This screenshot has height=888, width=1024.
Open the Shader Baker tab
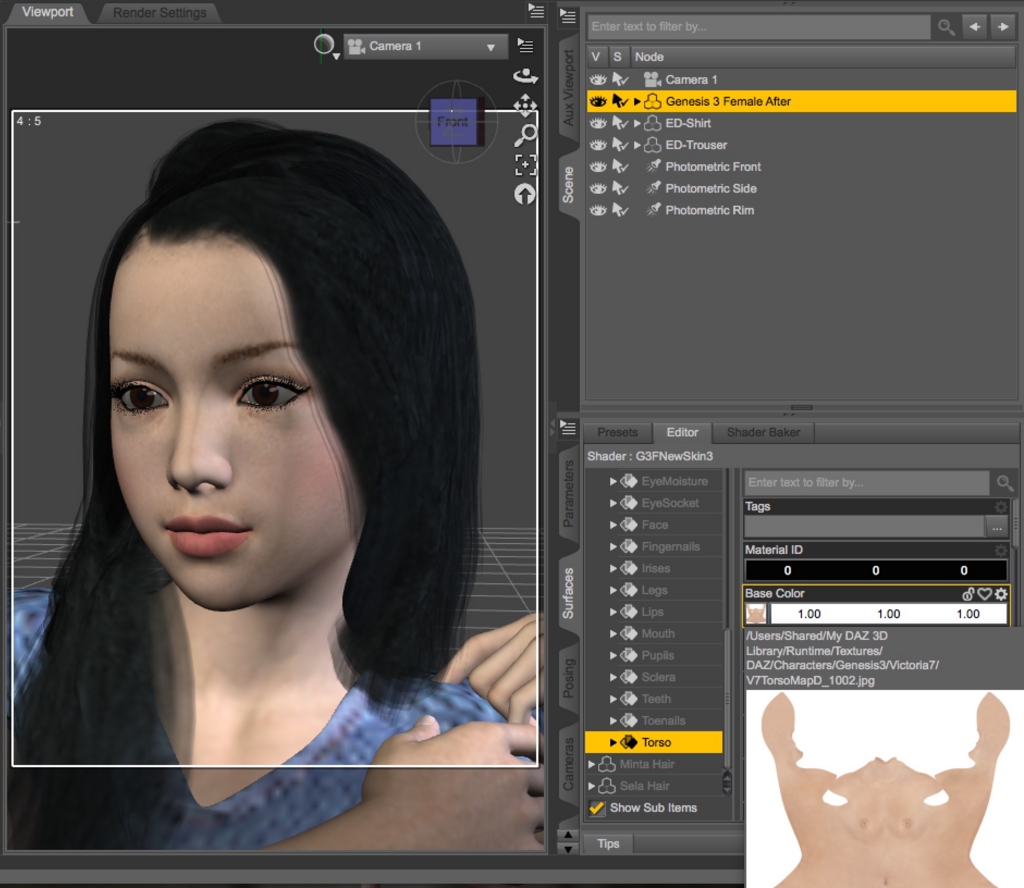click(x=763, y=432)
